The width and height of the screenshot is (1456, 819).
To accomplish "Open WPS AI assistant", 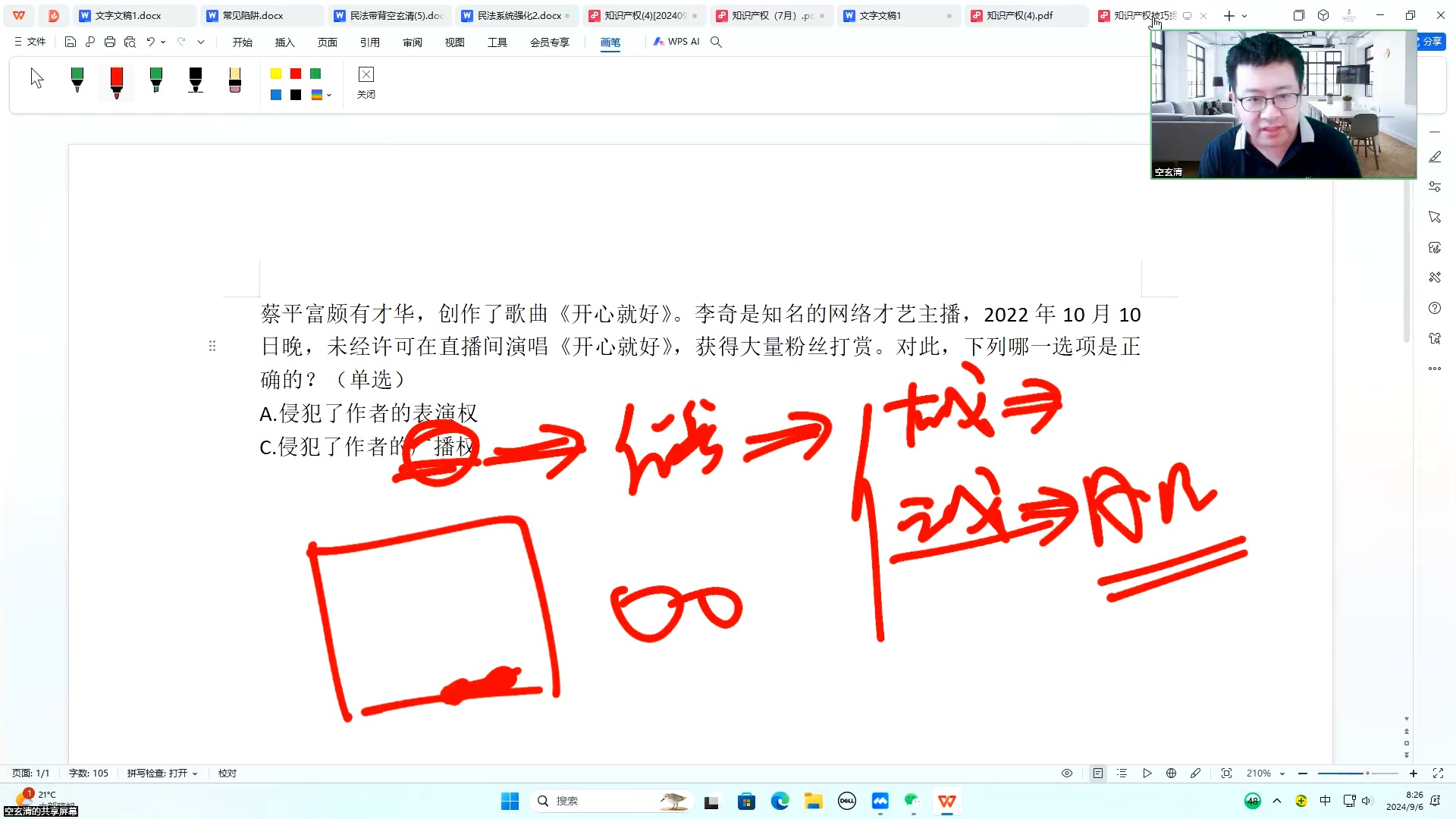I will click(x=676, y=42).
